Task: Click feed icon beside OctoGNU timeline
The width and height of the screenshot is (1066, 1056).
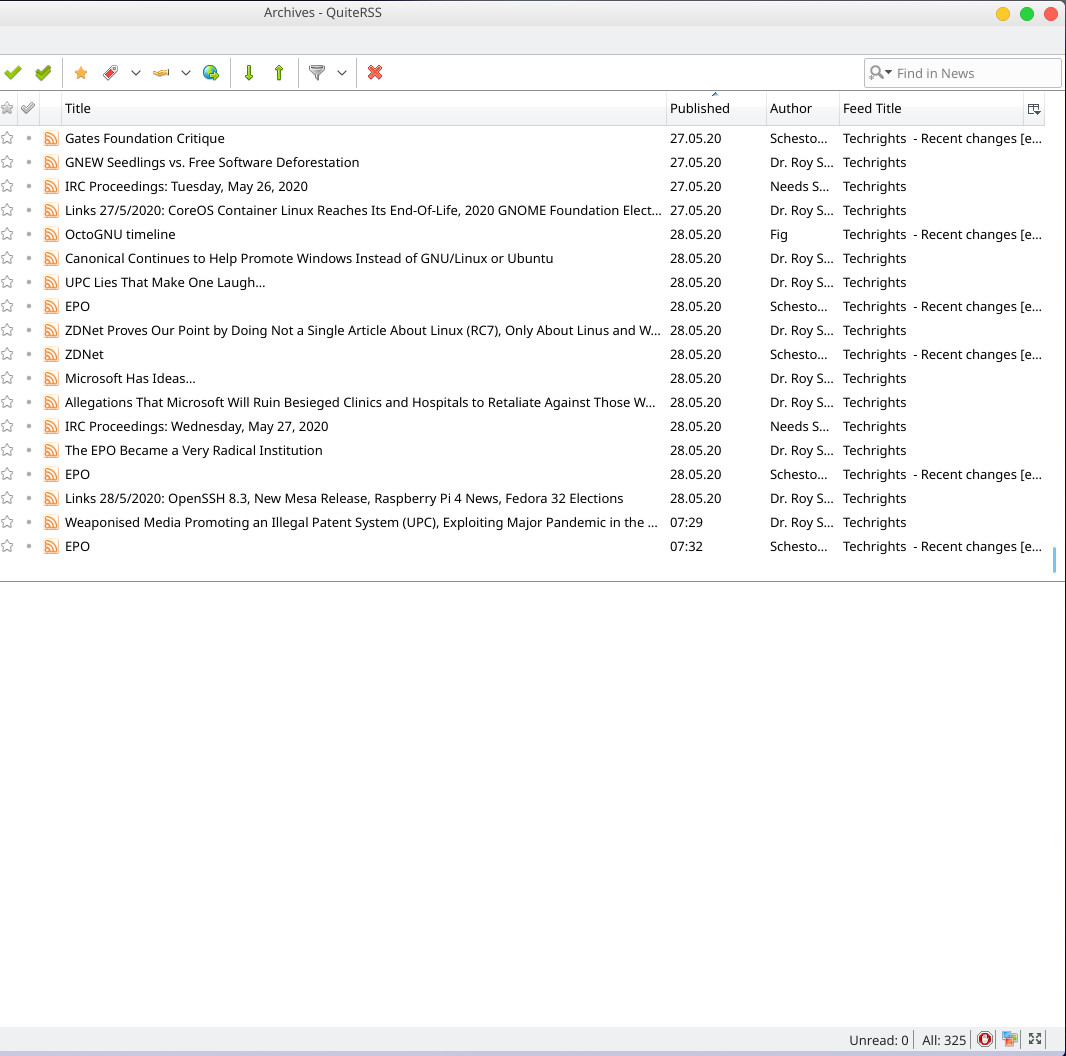Action: [x=51, y=235]
